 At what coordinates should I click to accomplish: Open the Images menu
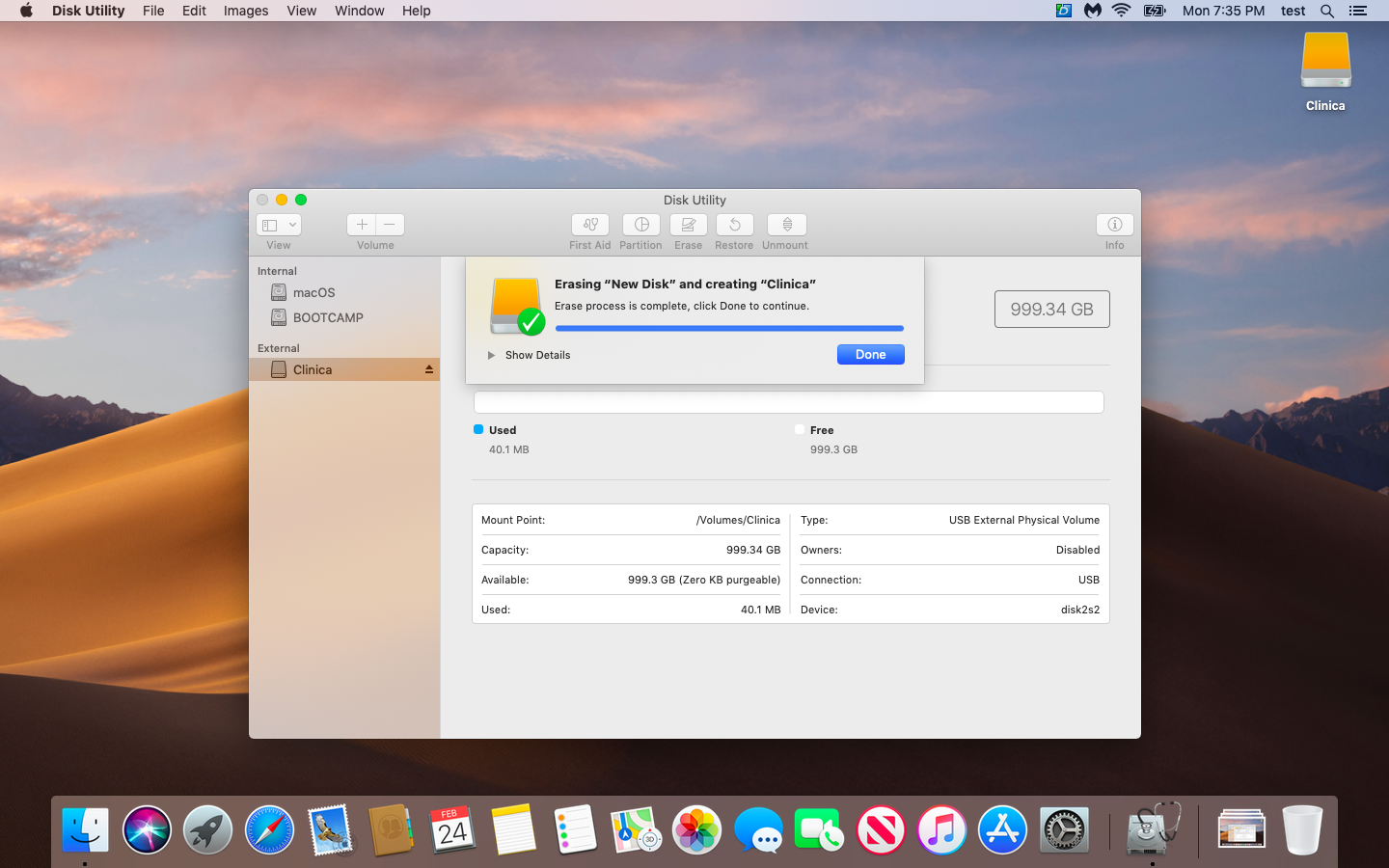(246, 11)
